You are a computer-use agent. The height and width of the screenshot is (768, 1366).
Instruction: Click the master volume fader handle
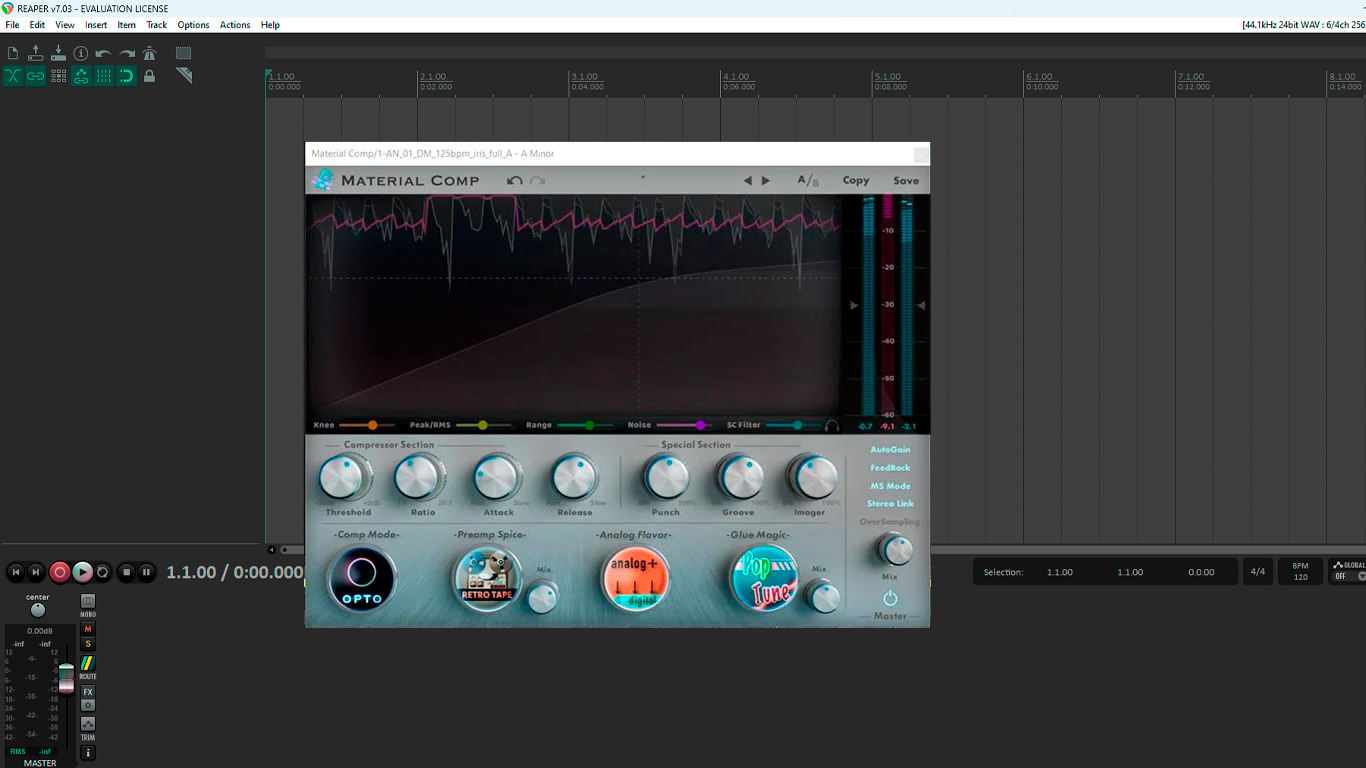66,679
